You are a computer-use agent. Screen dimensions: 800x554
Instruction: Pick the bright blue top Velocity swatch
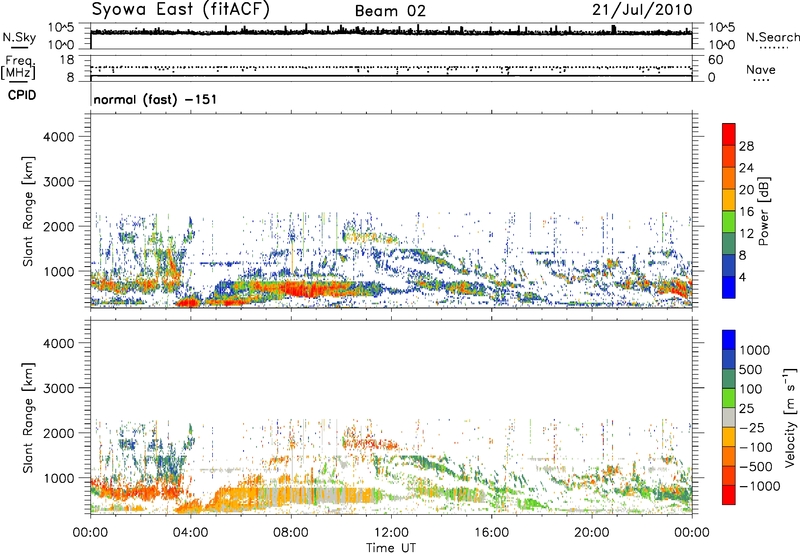click(729, 340)
